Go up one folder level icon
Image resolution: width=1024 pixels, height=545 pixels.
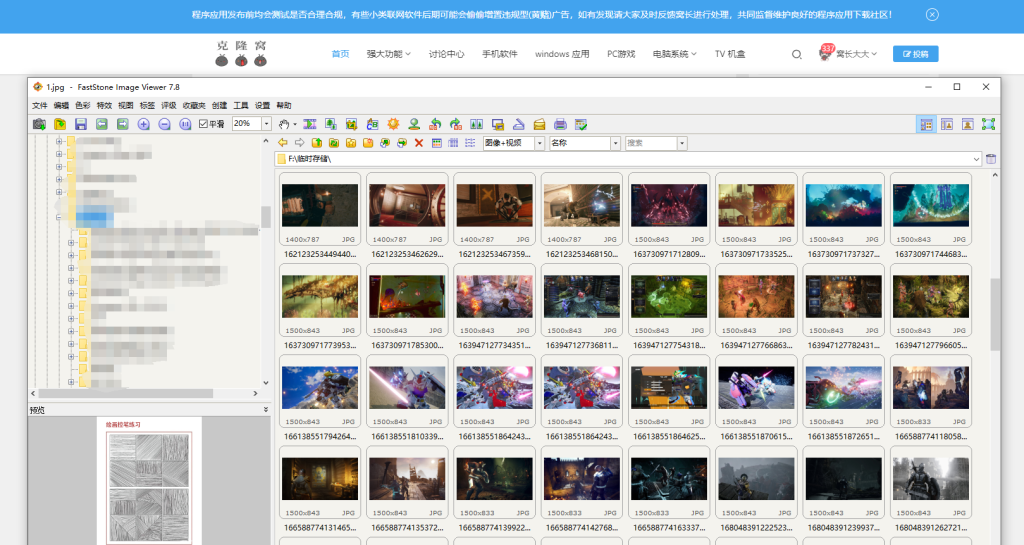[317, 142]
